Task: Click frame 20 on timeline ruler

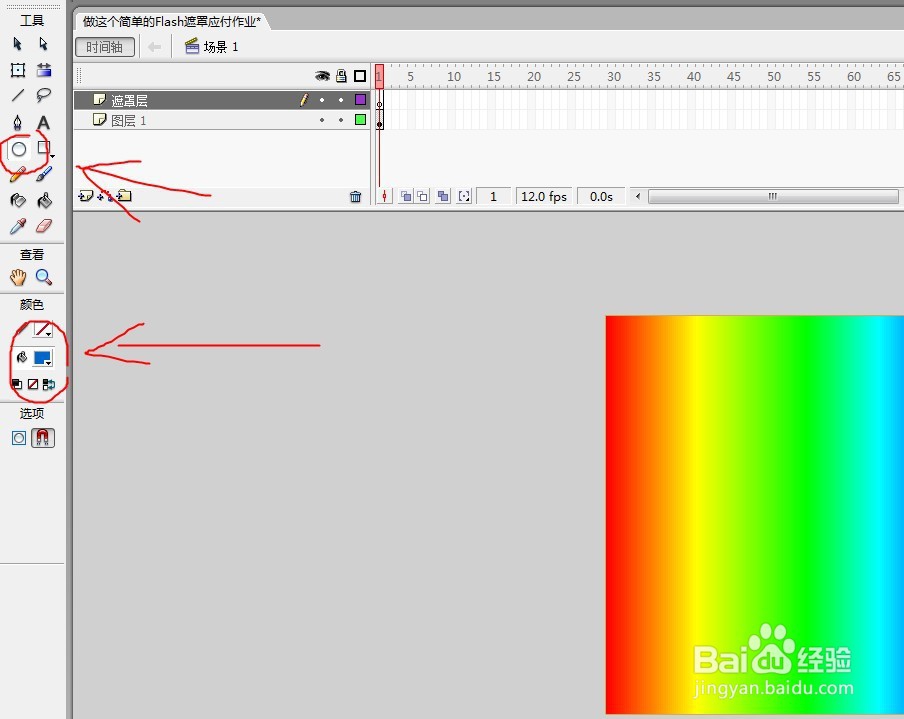Action: click(532, 77)
